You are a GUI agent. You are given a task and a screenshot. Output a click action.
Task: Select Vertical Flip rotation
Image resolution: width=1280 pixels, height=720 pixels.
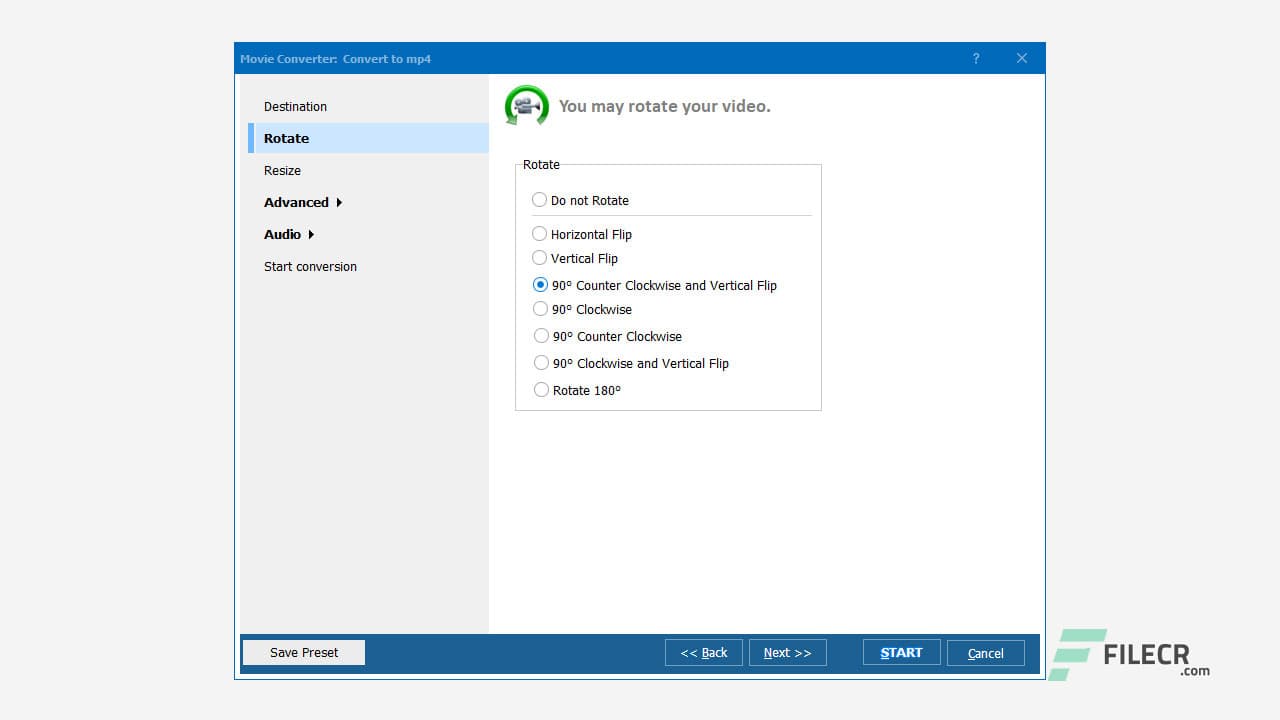(540, 258)
